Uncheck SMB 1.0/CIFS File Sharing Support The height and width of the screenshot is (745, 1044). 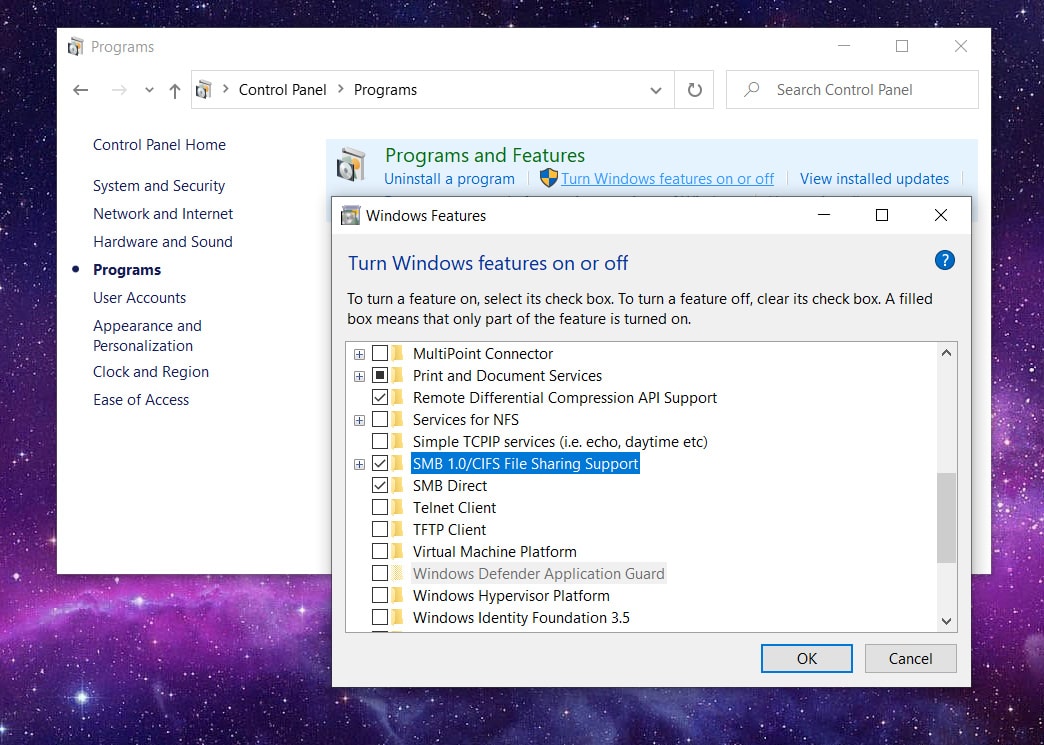[380, 463]
